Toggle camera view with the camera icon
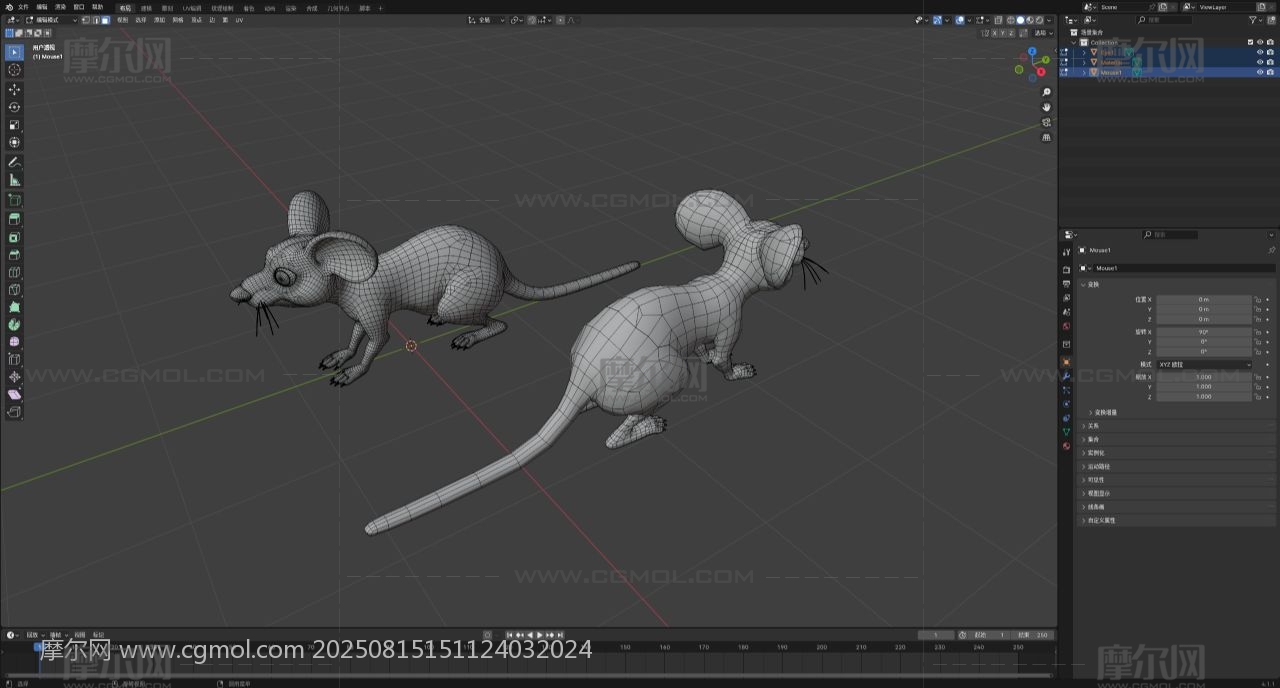 click(1047, 122)
